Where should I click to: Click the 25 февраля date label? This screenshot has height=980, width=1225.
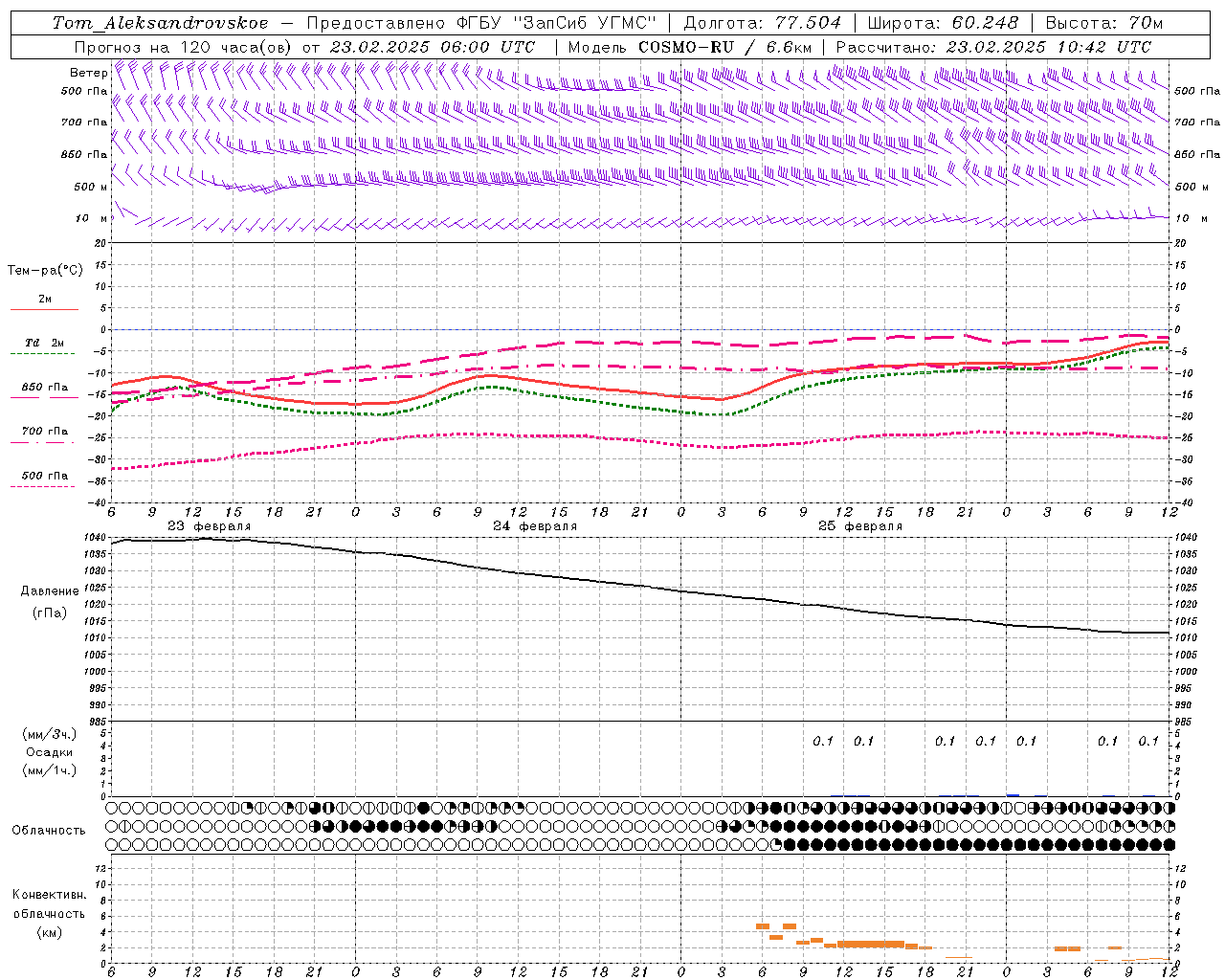coord(860,526)
